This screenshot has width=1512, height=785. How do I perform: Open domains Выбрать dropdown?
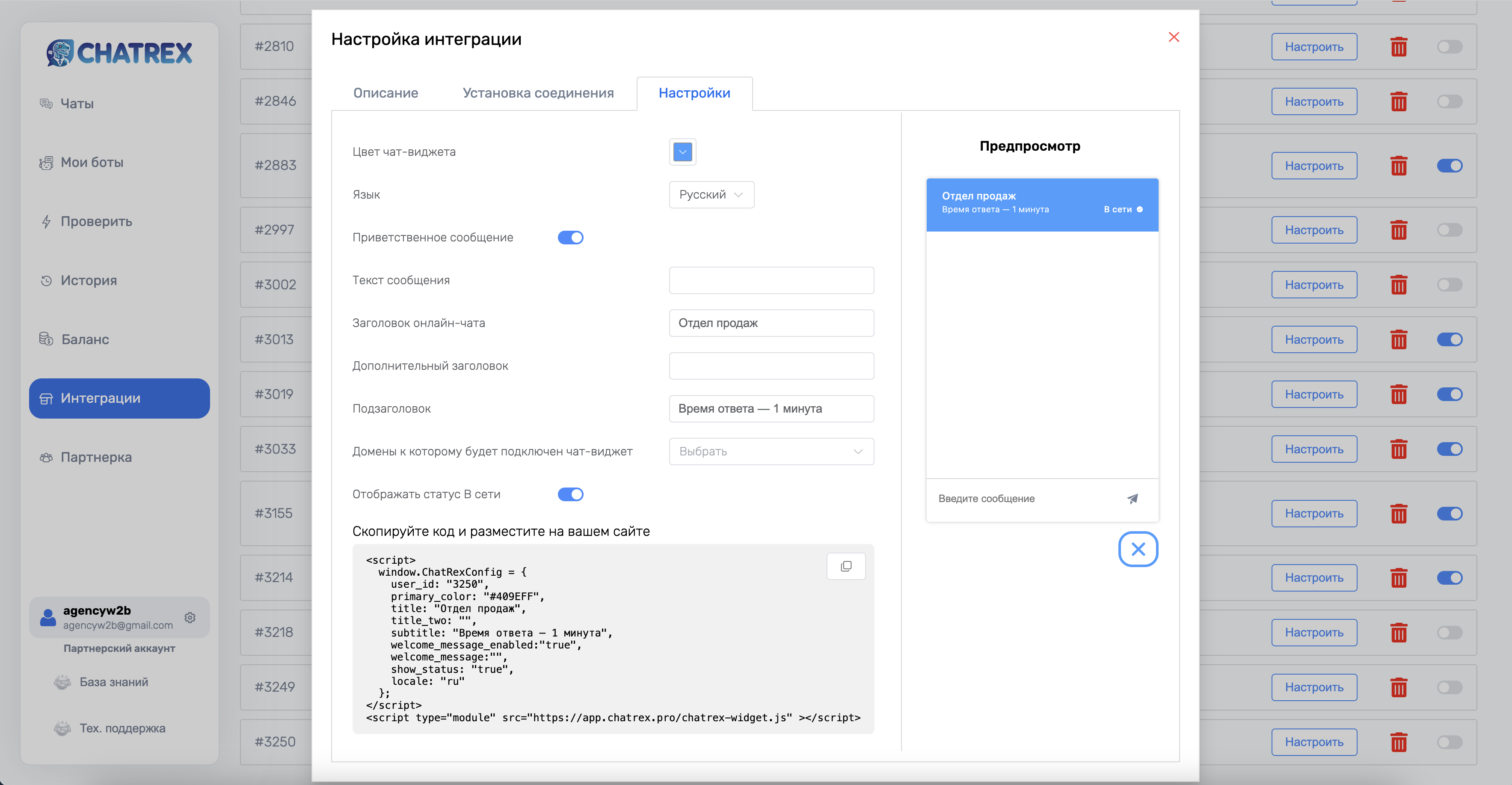[771, 452]
